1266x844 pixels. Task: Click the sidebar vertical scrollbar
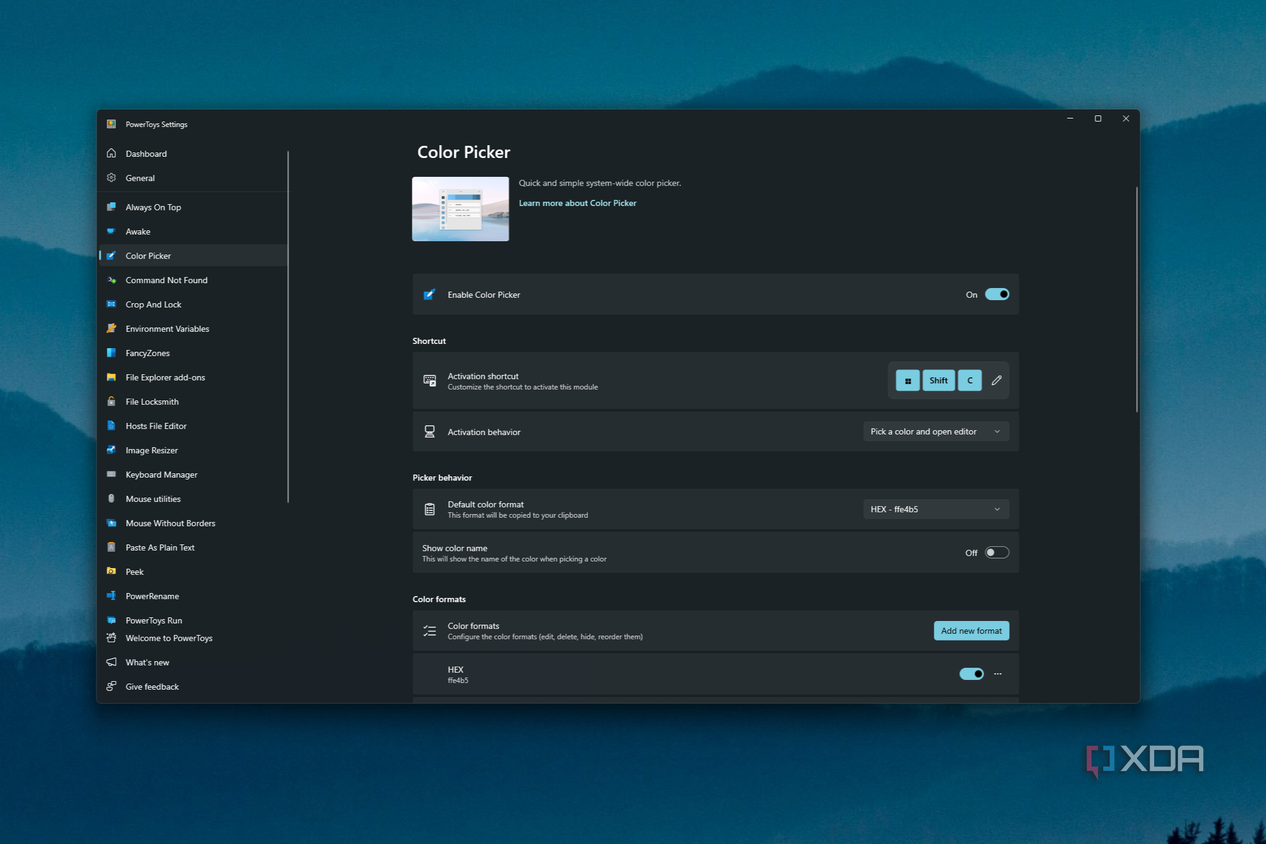pos(288,326)
